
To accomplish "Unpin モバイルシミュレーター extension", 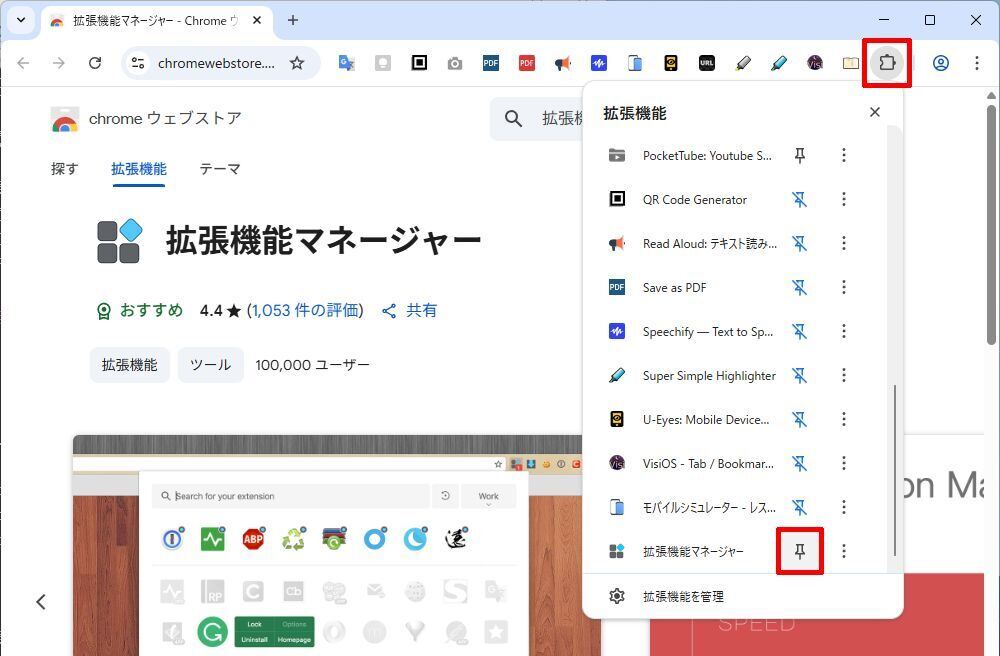I will pos(800,507).
